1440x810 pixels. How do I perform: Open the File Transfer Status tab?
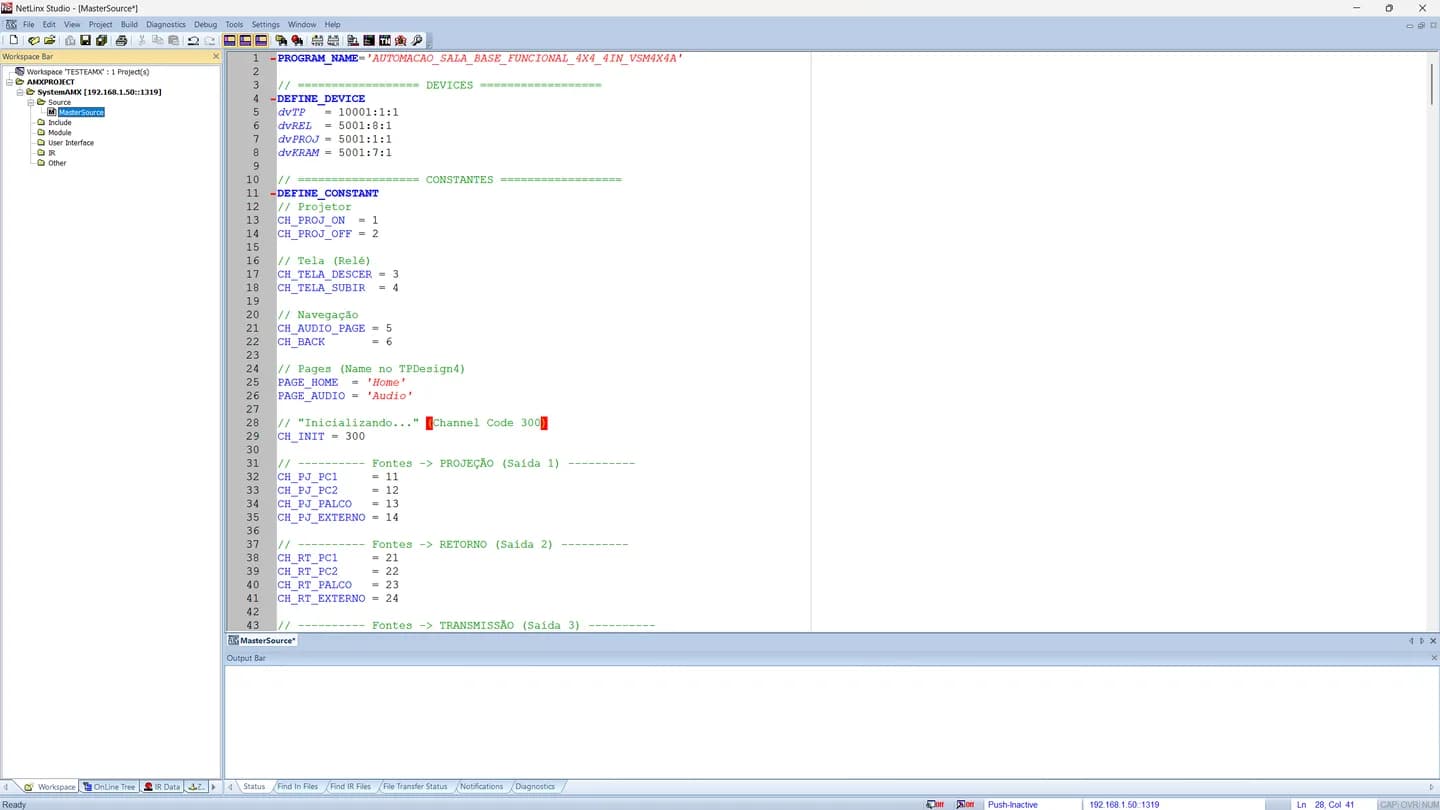pos(415,786)
